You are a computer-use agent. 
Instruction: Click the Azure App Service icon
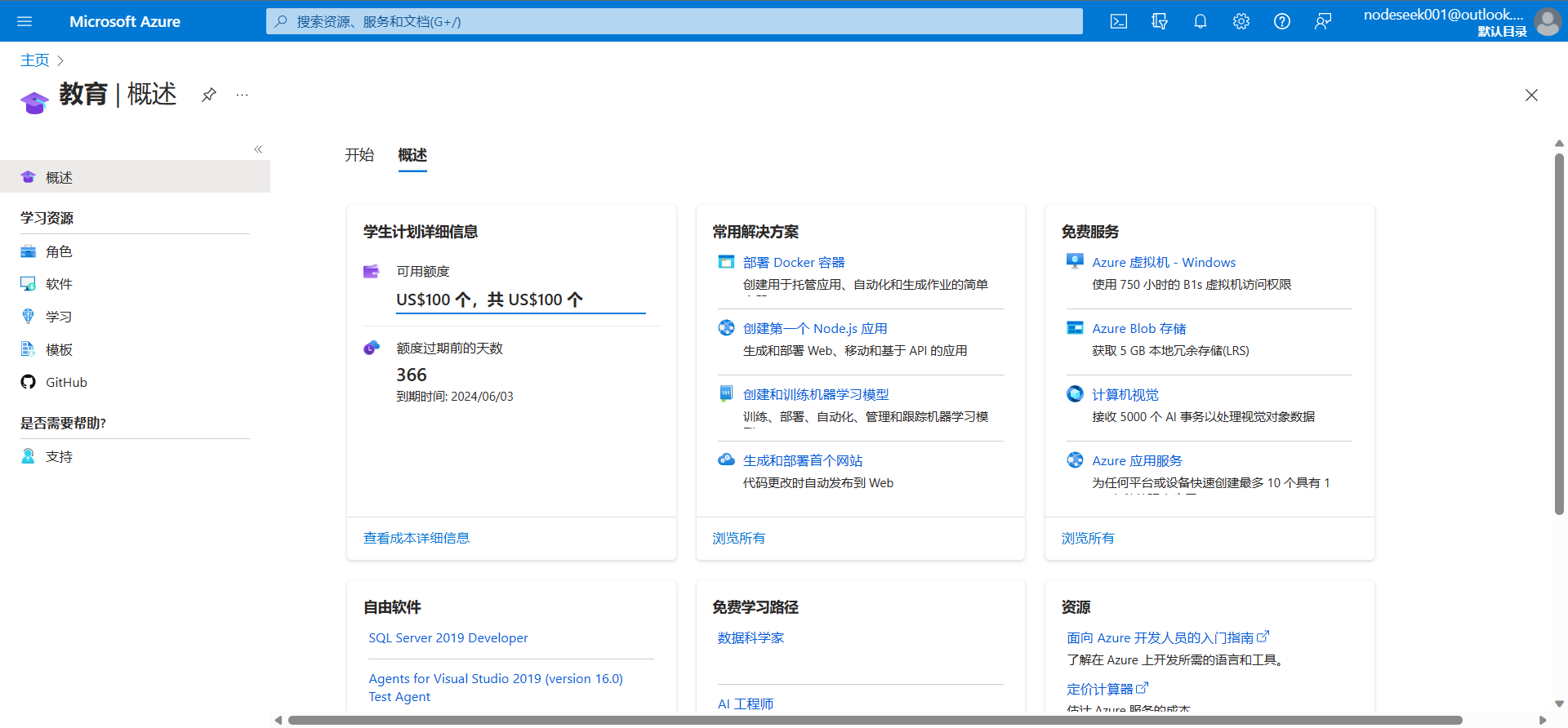[1075, 459]
